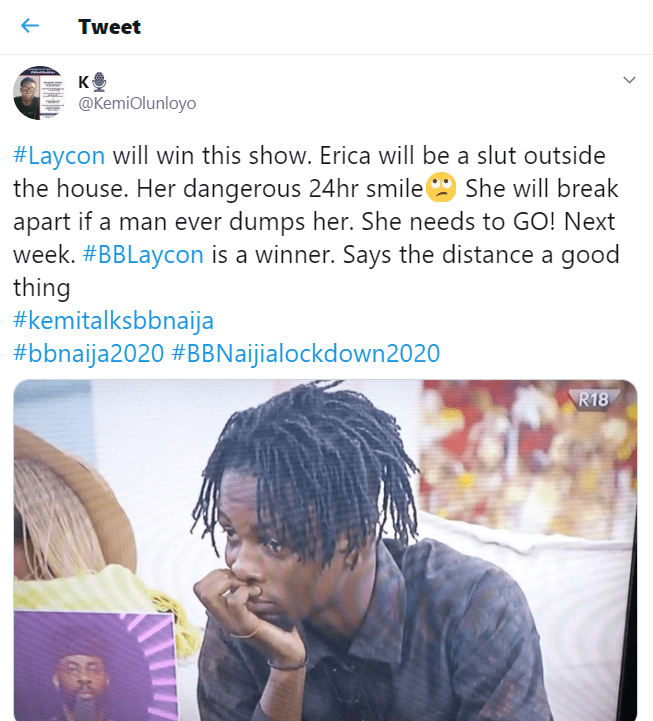Go back using the blue arrow icon
The image size is (653, 721).
coord(29,26)
